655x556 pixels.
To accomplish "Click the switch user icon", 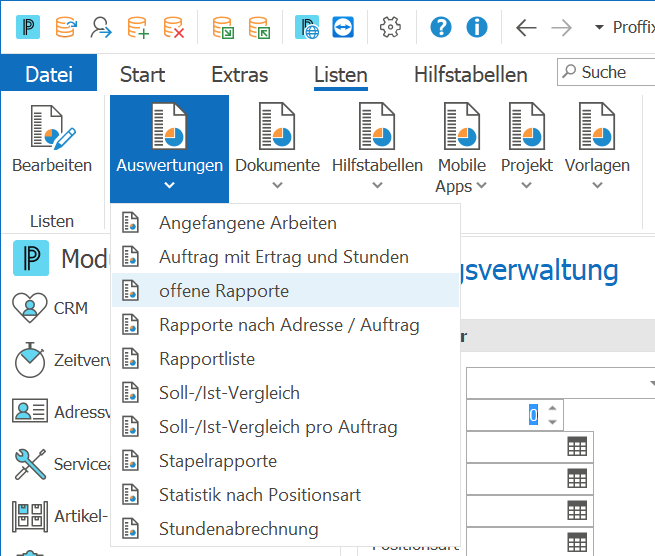I will 101,27.
